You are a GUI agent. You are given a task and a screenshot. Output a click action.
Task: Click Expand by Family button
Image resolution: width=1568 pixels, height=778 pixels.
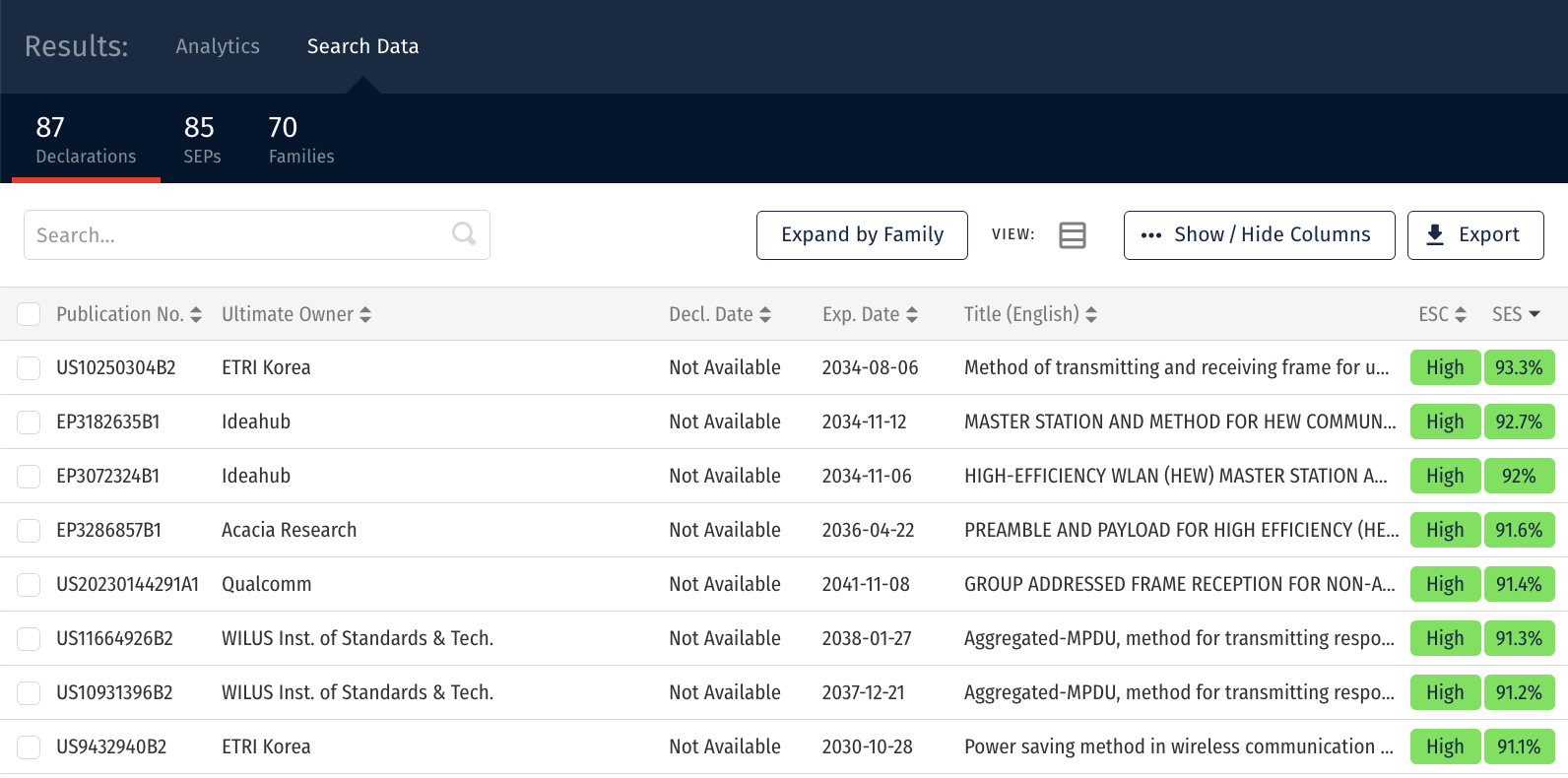(862, 235)
